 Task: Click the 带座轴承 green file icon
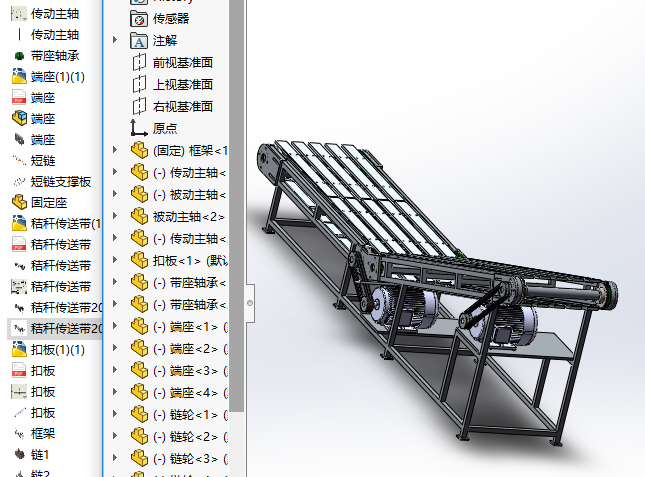tap(19, 56)
